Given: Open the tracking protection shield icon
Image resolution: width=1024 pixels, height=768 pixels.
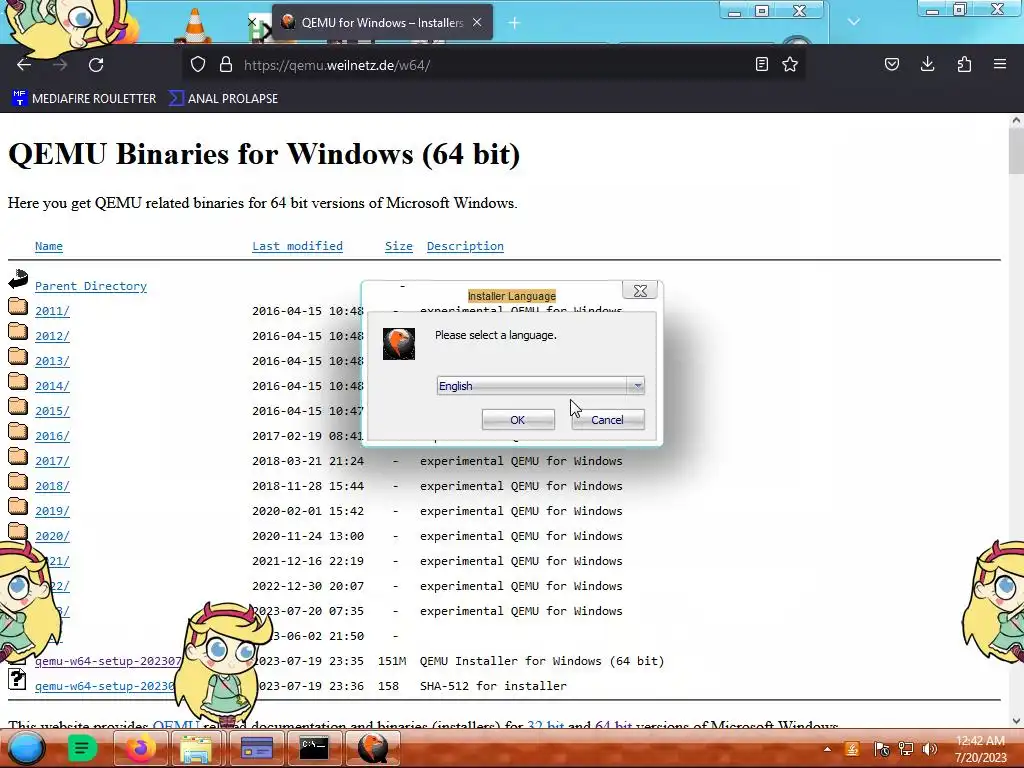Looking at the screenshot, I should [198, 65].
